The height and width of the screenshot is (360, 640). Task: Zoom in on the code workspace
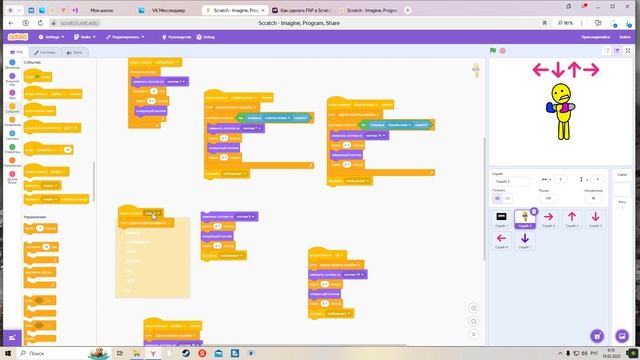pyautogui.click(x=473, y=308)
